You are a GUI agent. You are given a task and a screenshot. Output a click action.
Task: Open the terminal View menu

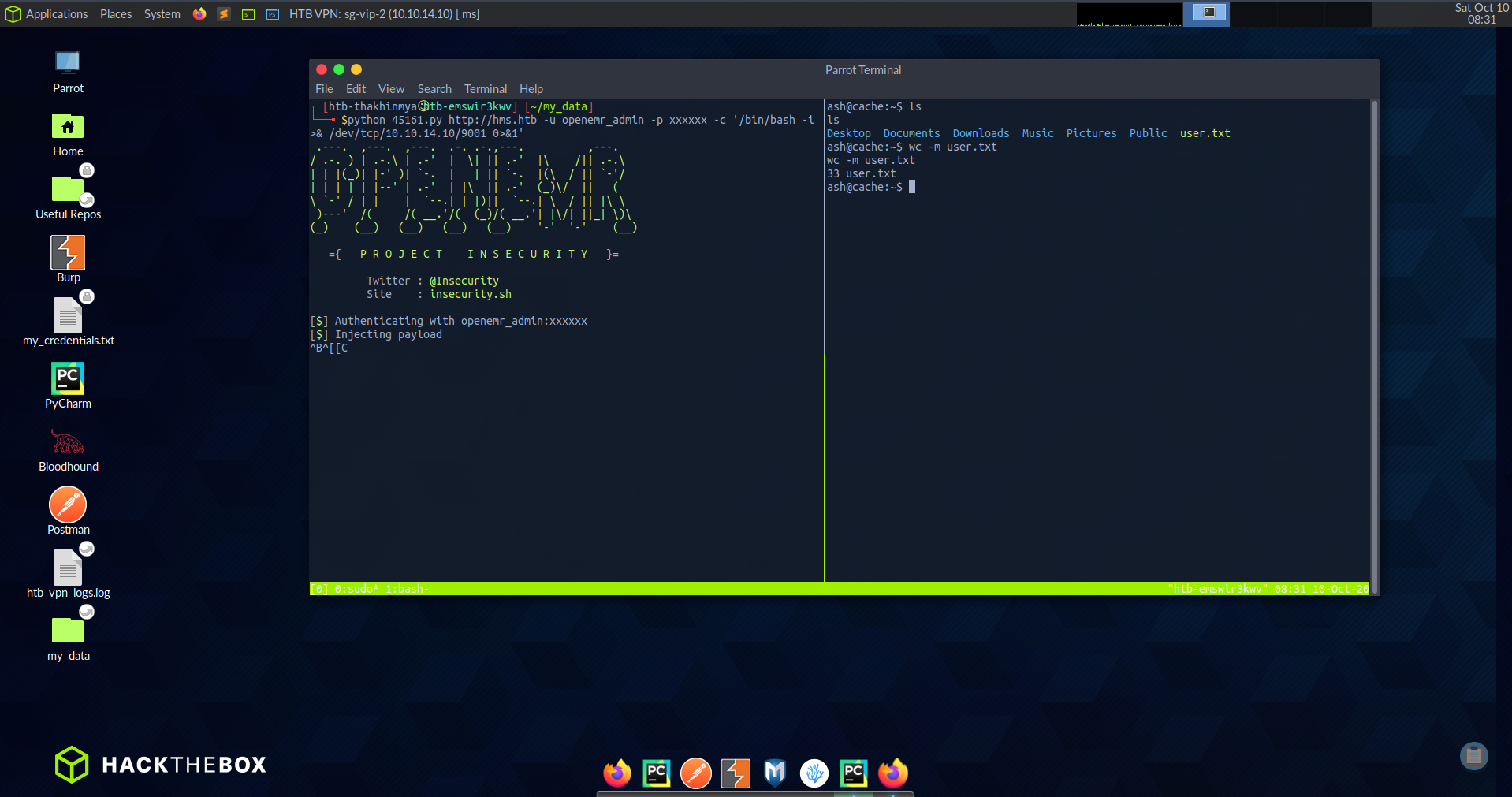point(391,89)
